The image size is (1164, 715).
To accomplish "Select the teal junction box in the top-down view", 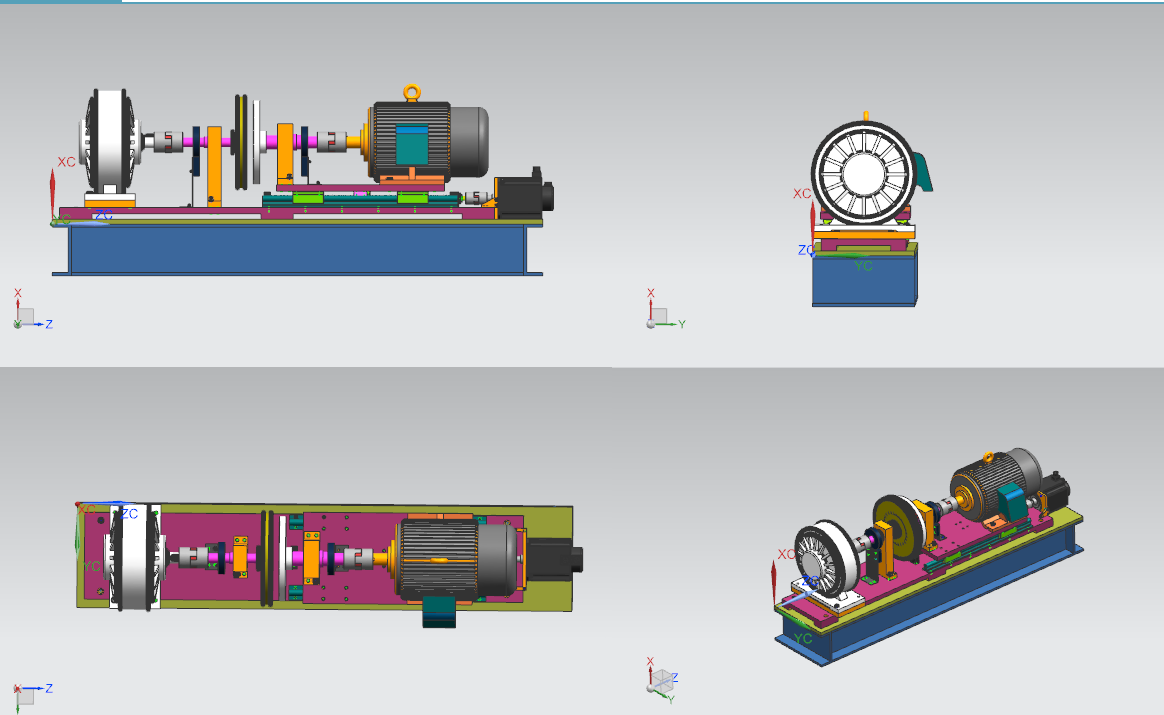I will [439, 614].
